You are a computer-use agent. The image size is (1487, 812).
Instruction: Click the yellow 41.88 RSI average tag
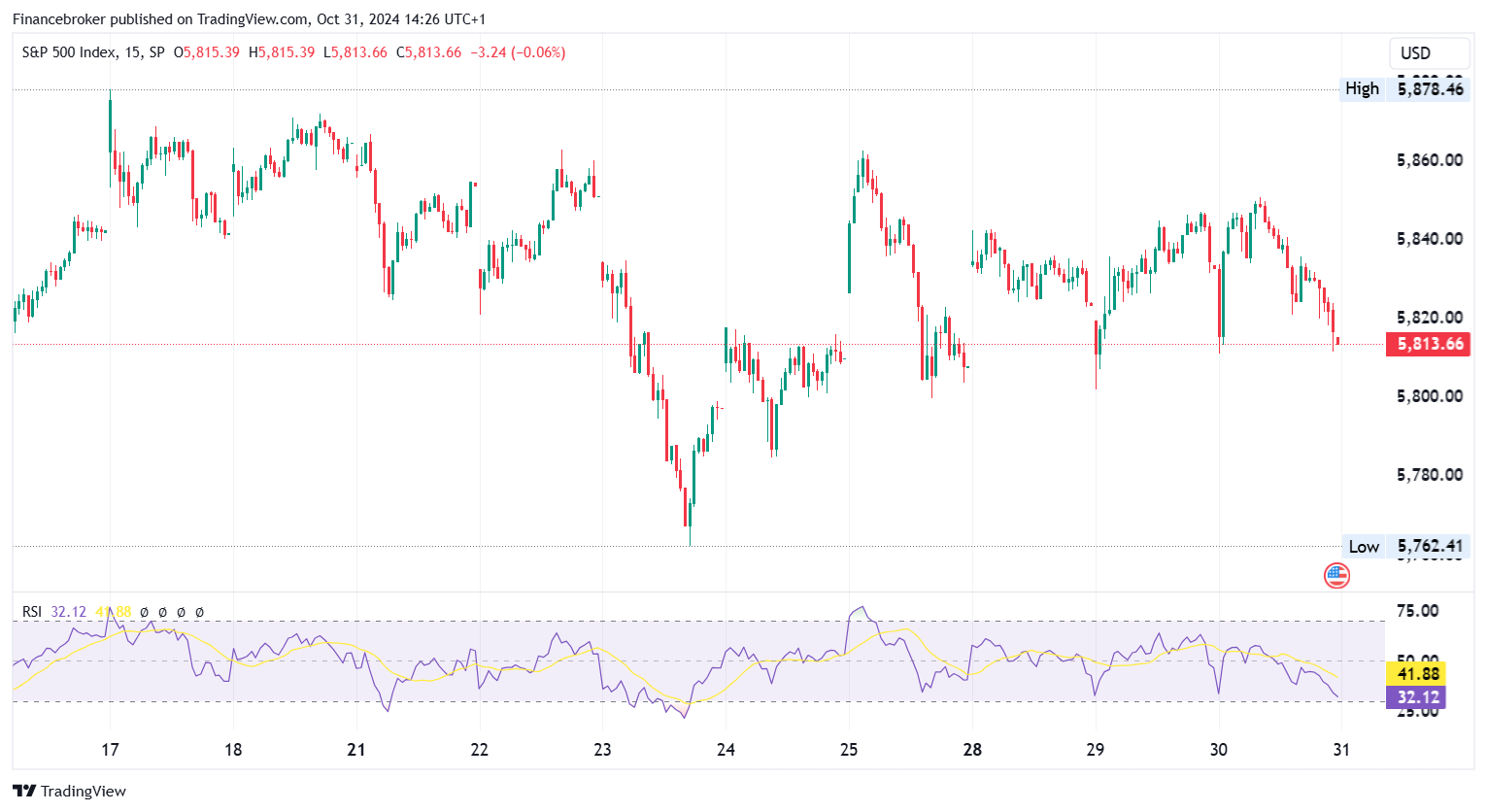pyautogui.click(x=1418, y=674)
